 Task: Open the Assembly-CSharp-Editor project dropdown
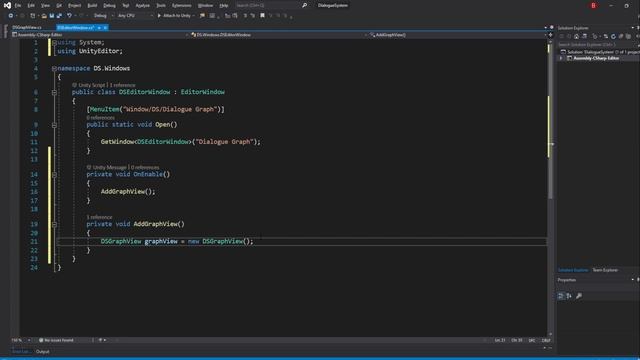click(x=100, y=35)
